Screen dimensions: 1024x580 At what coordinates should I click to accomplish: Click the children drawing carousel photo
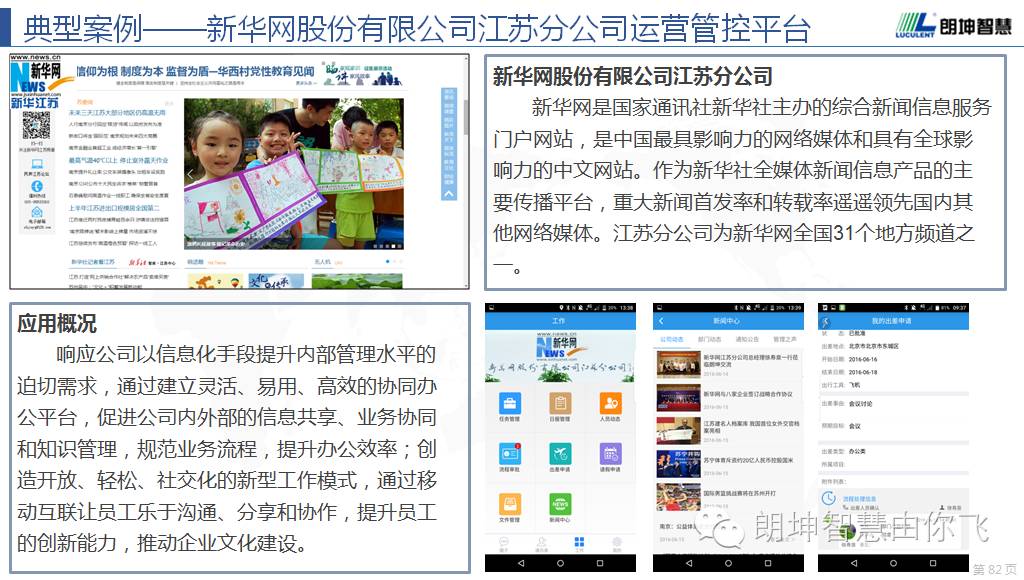tap(294, 174)
